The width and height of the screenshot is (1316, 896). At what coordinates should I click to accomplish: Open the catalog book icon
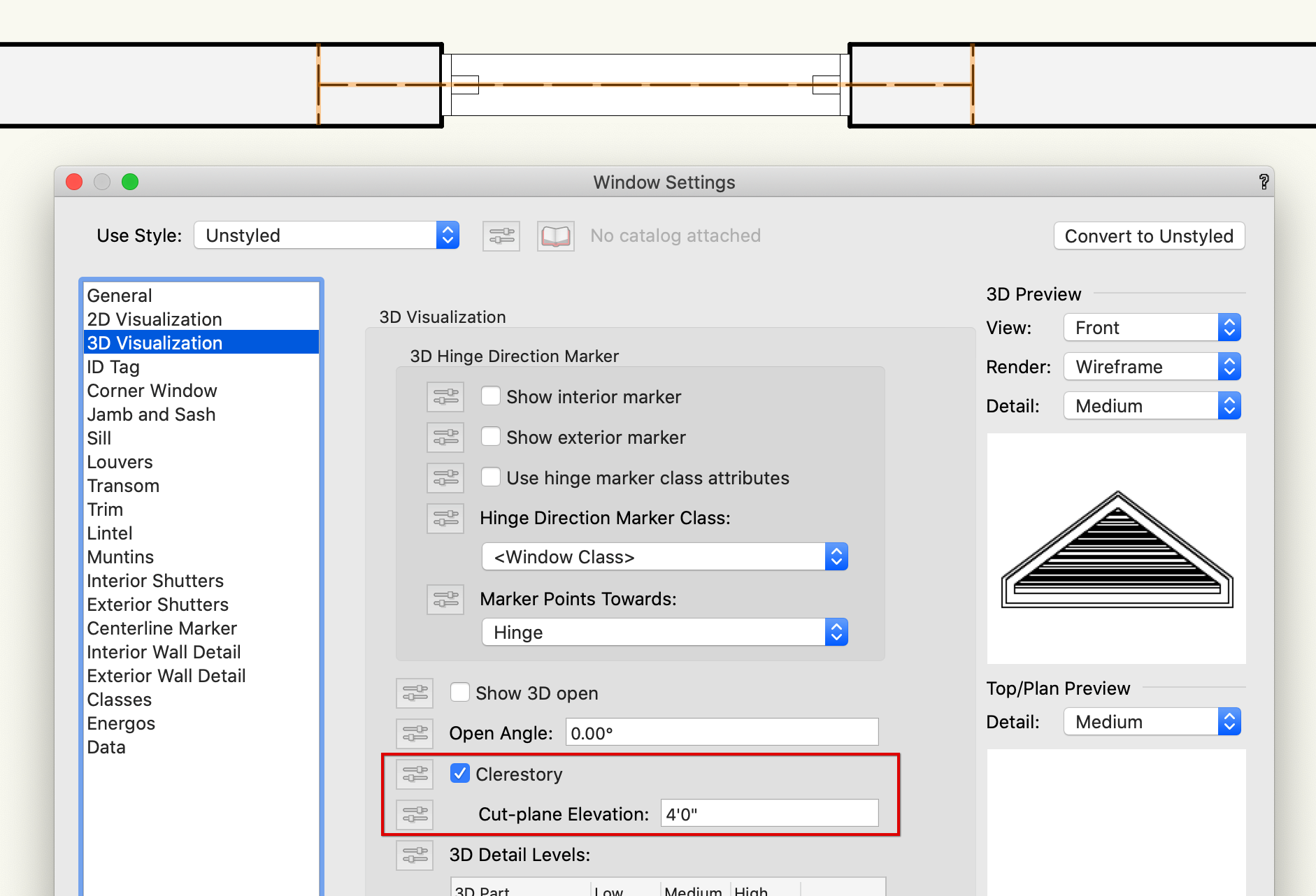[x=555, y=236]
